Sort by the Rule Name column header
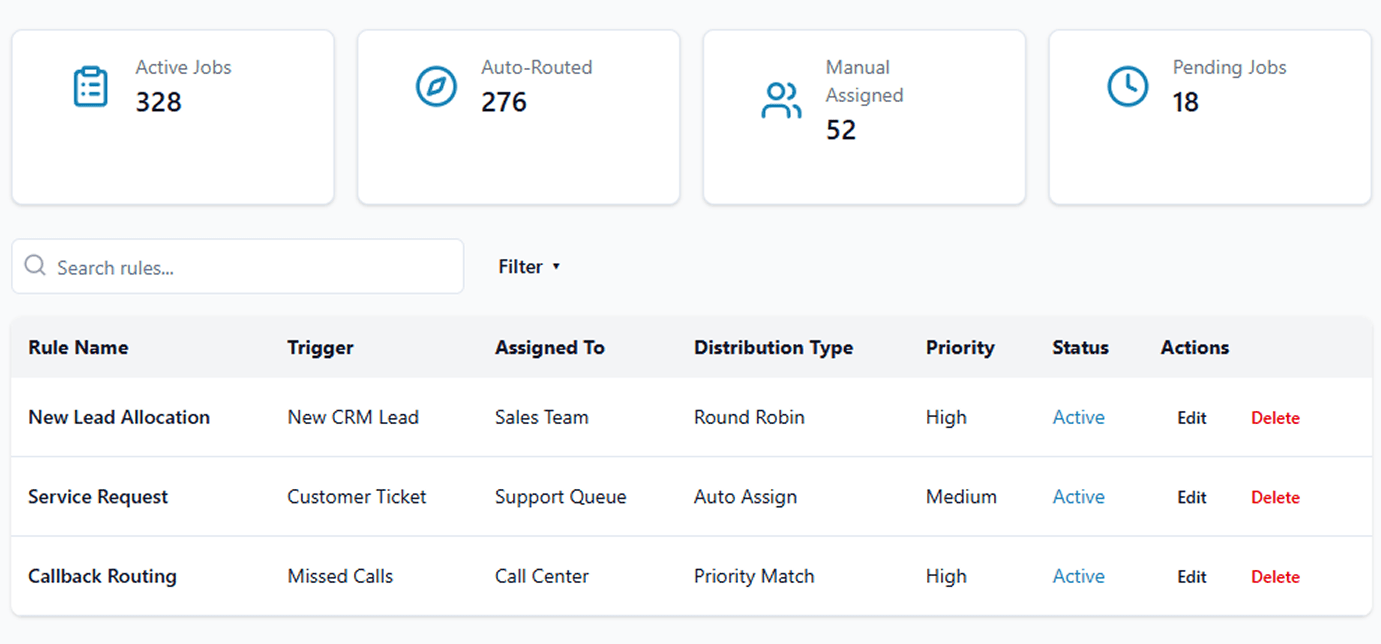This screenshot has height=644, width=1381. [x=78, y=348]
